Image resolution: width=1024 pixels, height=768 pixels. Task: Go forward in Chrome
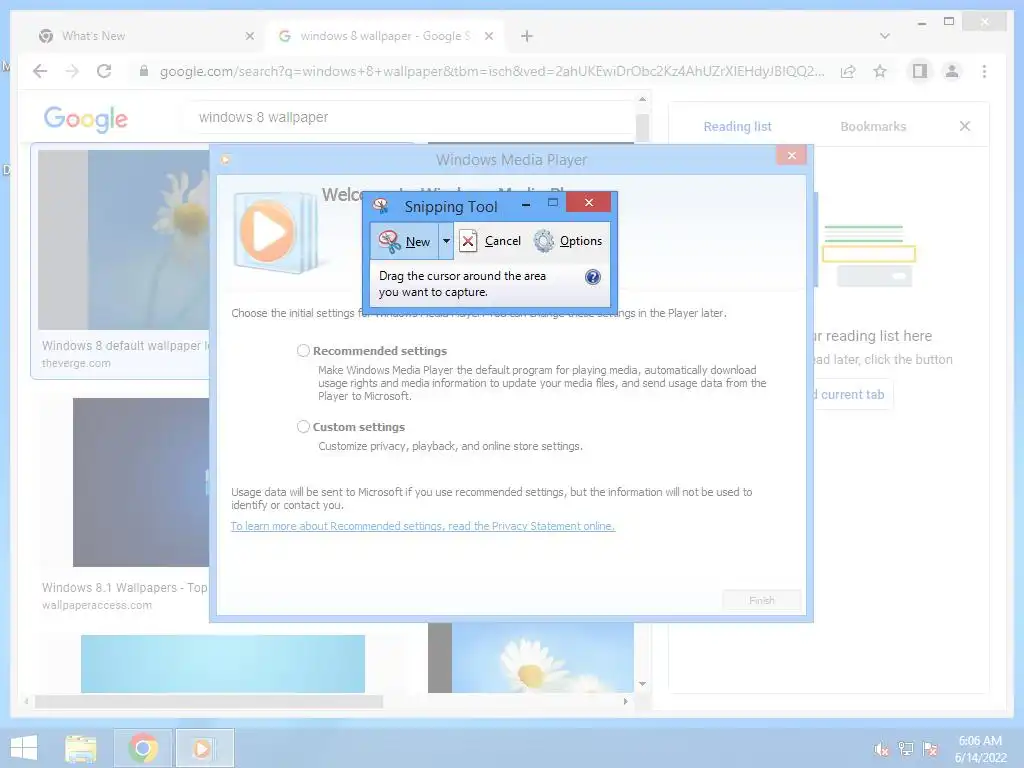coord(72,71)
